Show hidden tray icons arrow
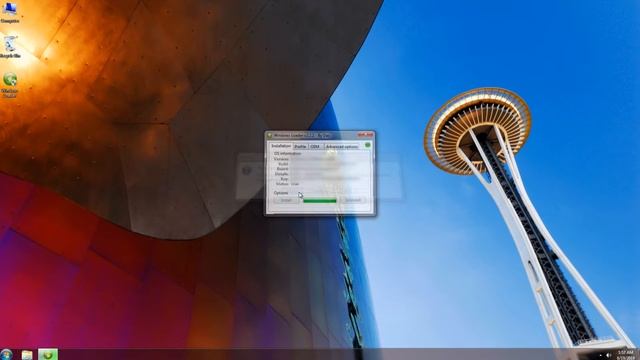The image size is (640, 360). [x=600, y=356]
